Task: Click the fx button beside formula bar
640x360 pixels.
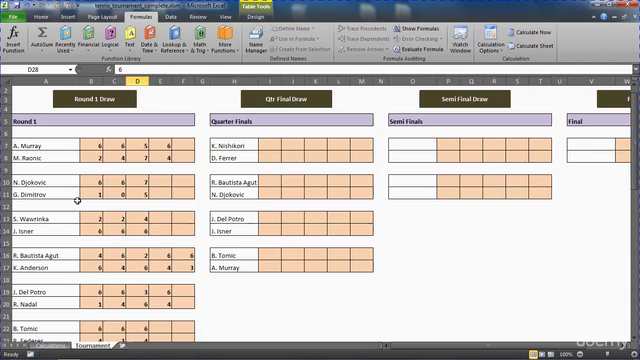Action: click(109, 70)
